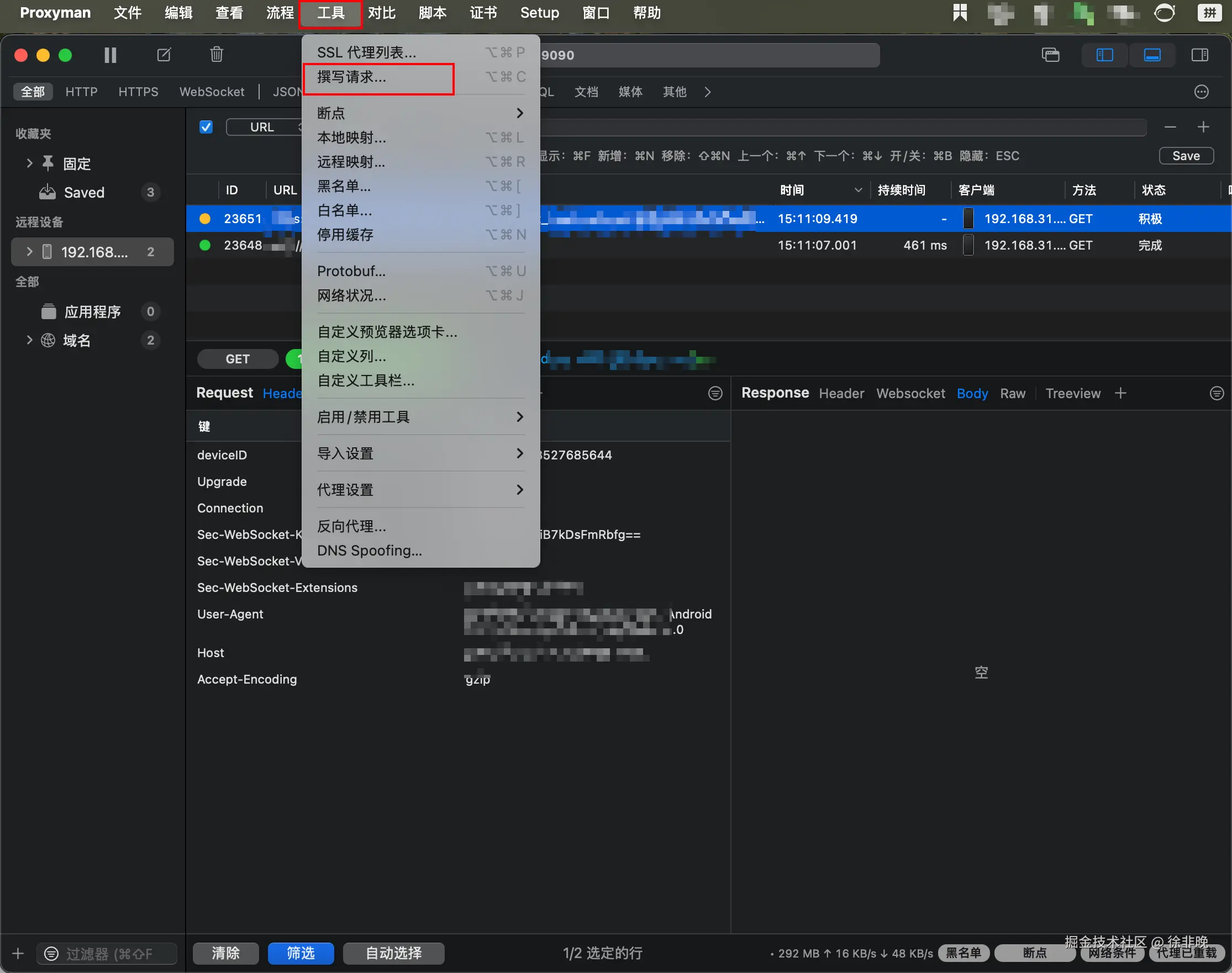Image resolution: width=1232 pixels, height=973 pixels.
Task: Toggle the right panel layout icon
Action: [1199, 55]
